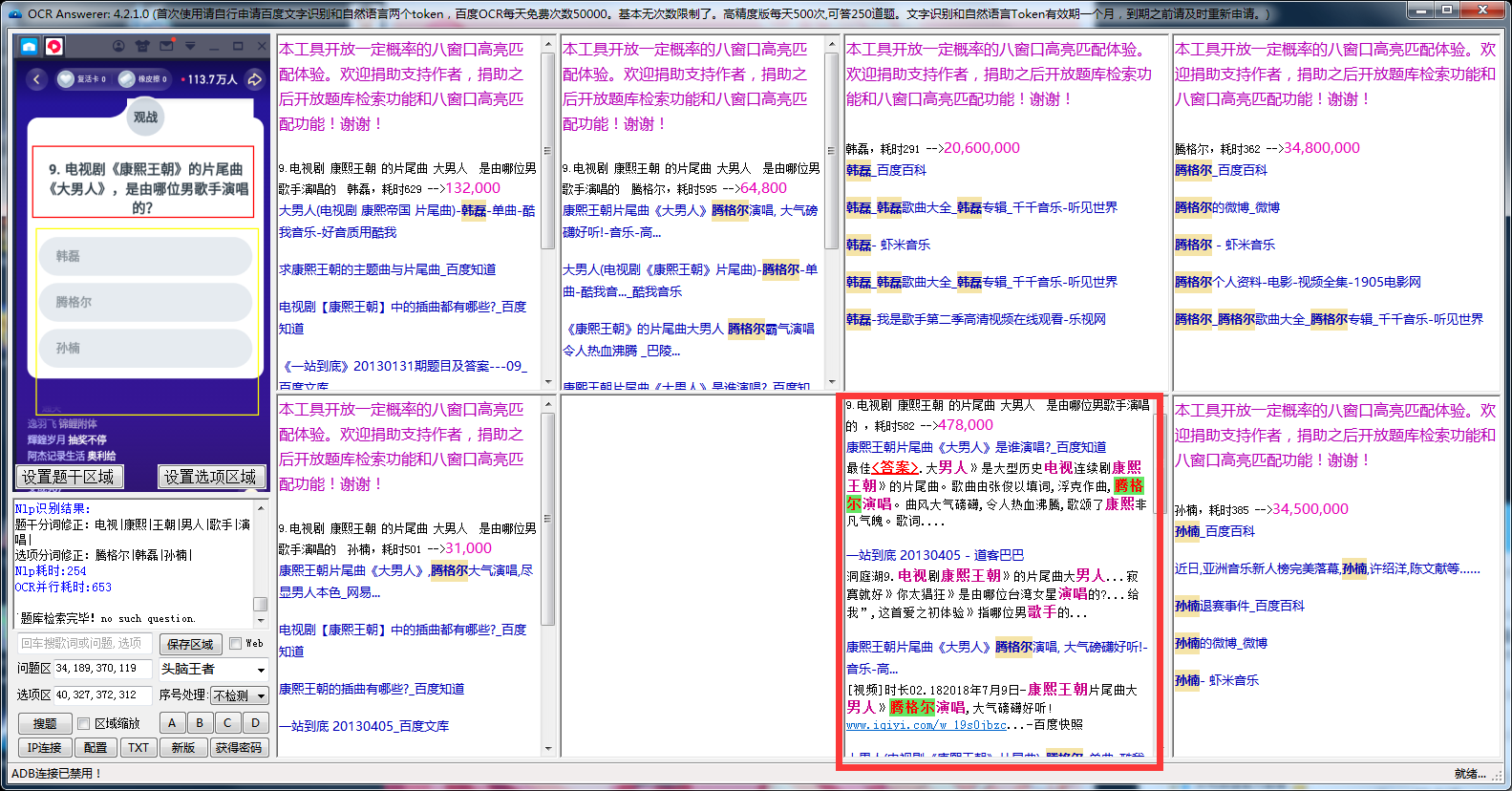Open link 孙楠- 虾米音乐
This screenshot has width=1512, height=791.
[1217, 680]
